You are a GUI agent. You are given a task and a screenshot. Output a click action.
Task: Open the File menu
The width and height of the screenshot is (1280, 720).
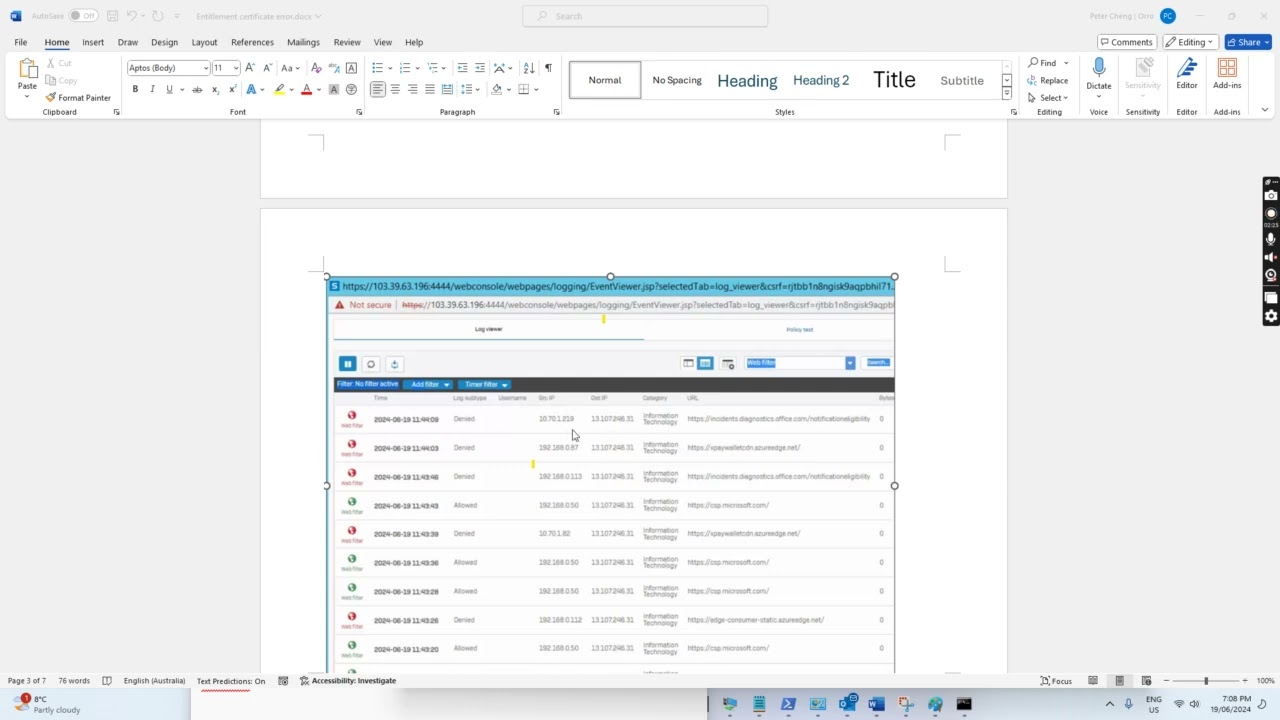(20, 42)
